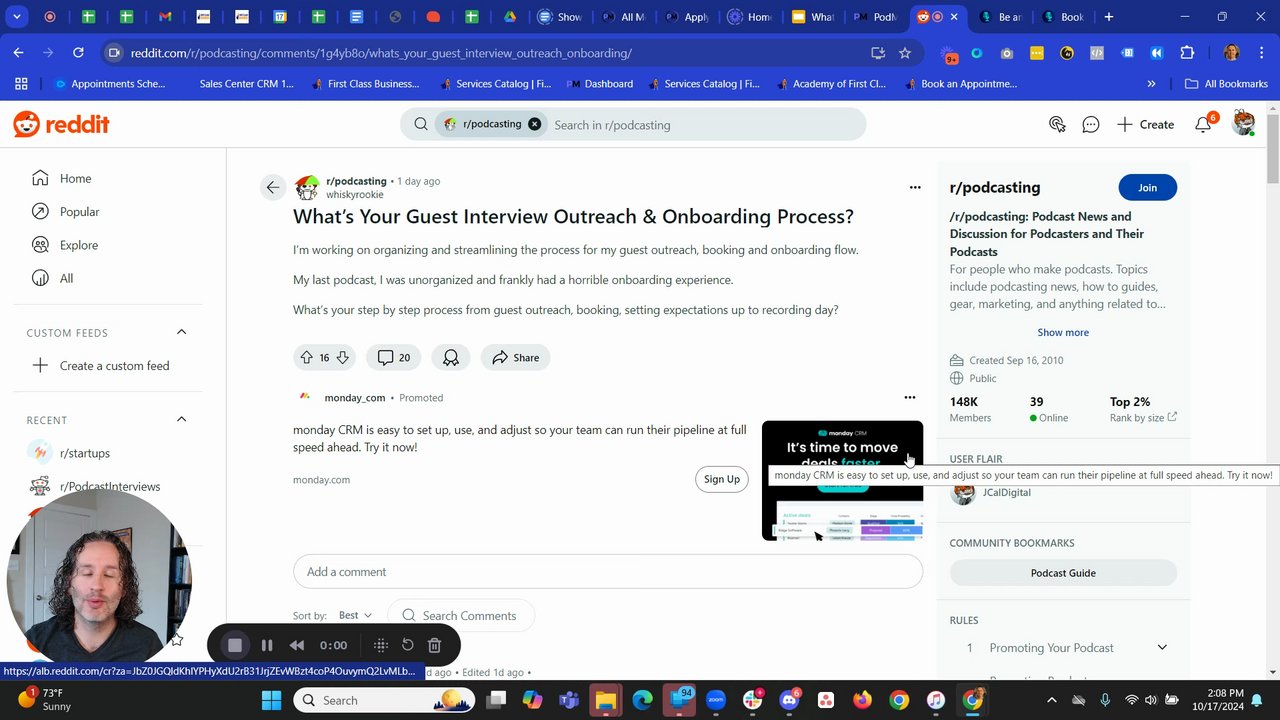This screenshot has height=720, width=1280.
Task: Click the Search Comments field
Action: 461,616
